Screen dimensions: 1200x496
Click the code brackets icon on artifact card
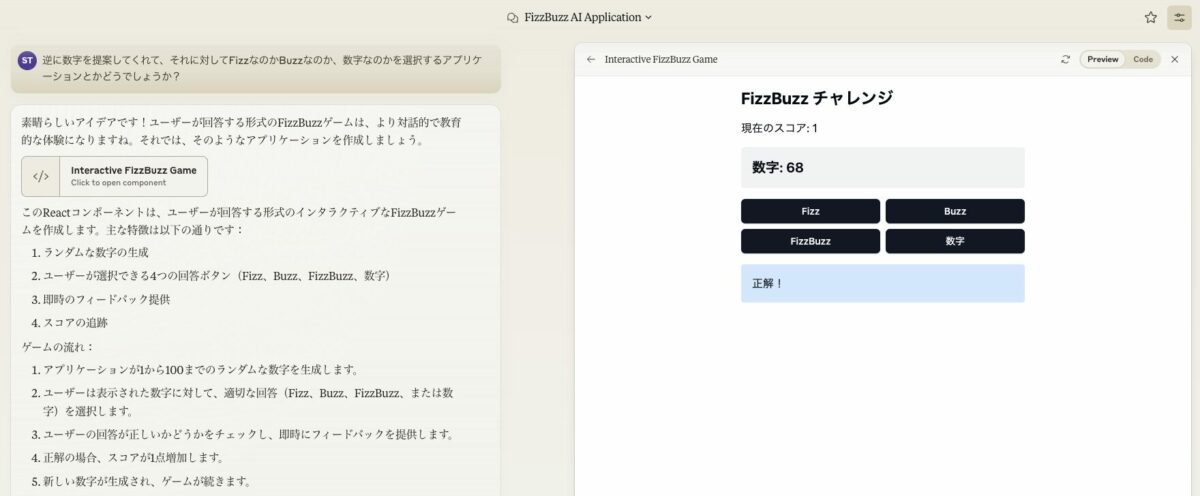(x=41, y=176)
